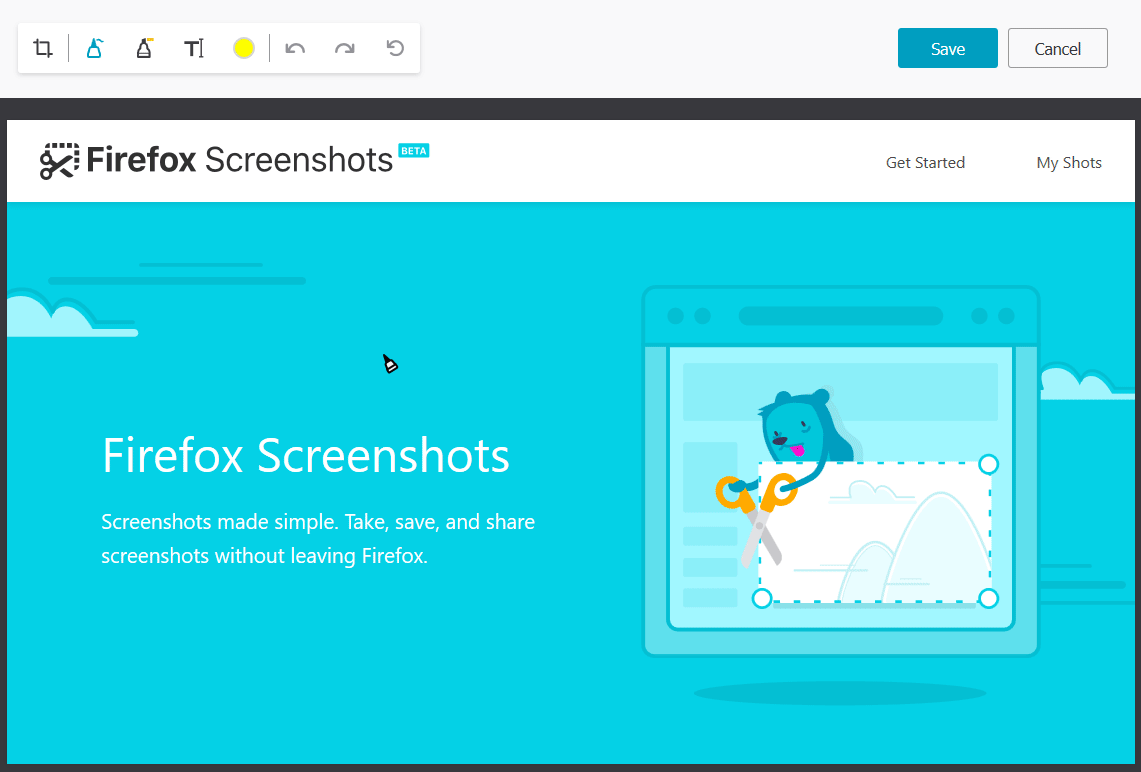Click the Get Started link
Screen dimensions: 1141x772
click(x=925, y=162)
